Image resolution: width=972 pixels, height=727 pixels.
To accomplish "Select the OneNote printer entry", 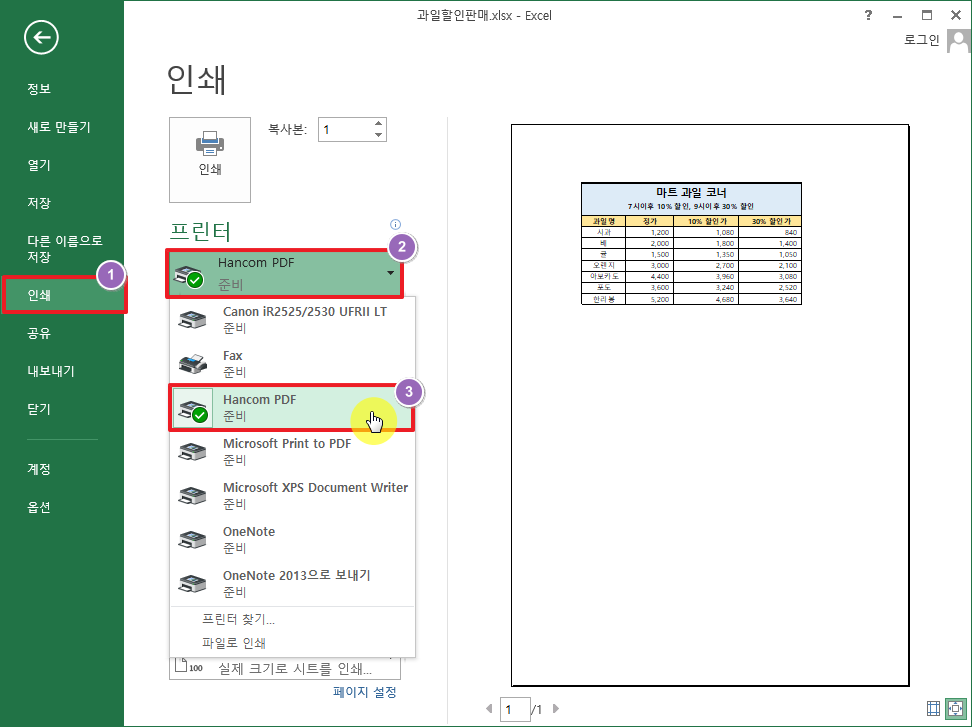I will pyautogui.click(x=292, y=539).
